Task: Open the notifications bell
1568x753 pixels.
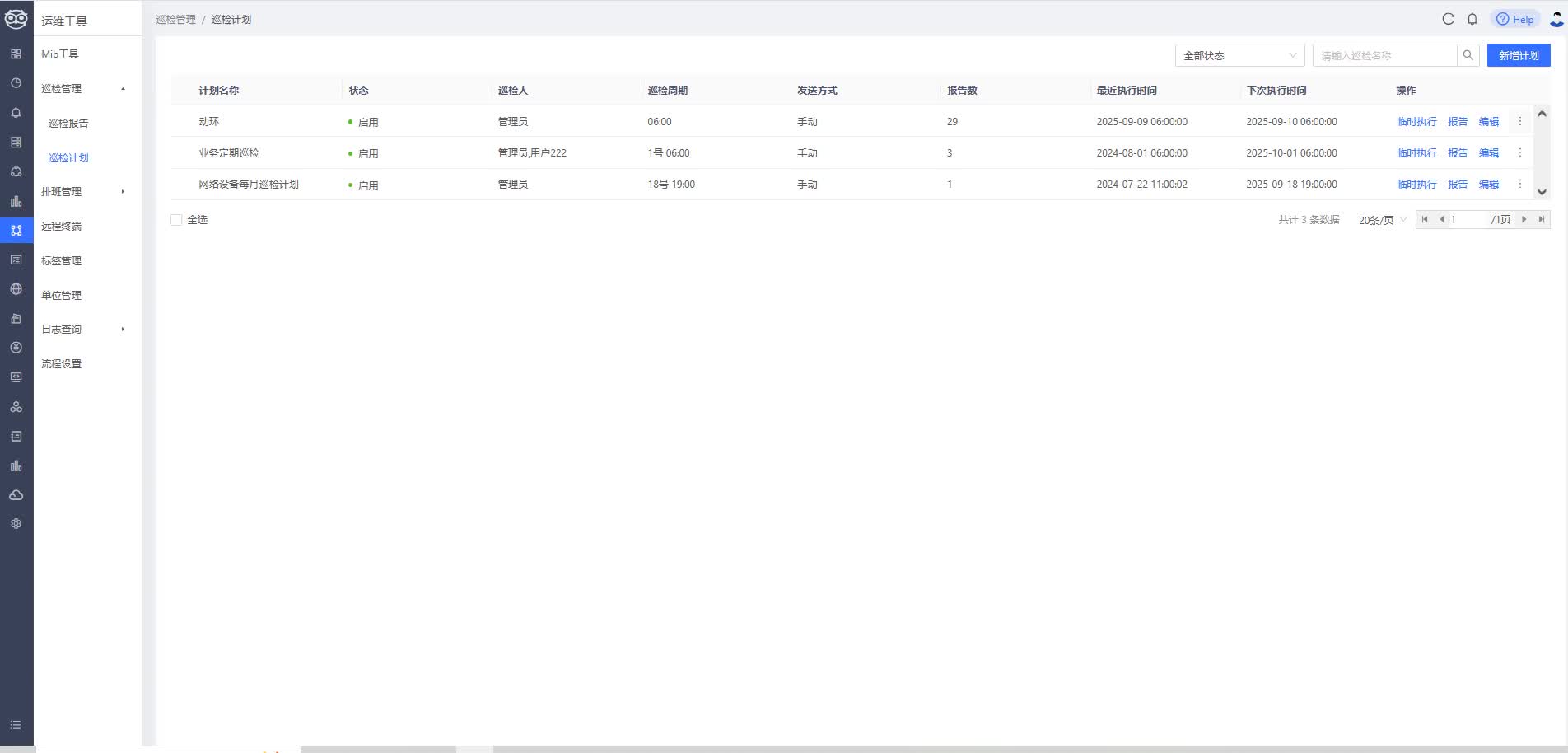Action: (x=1472, y=19)
